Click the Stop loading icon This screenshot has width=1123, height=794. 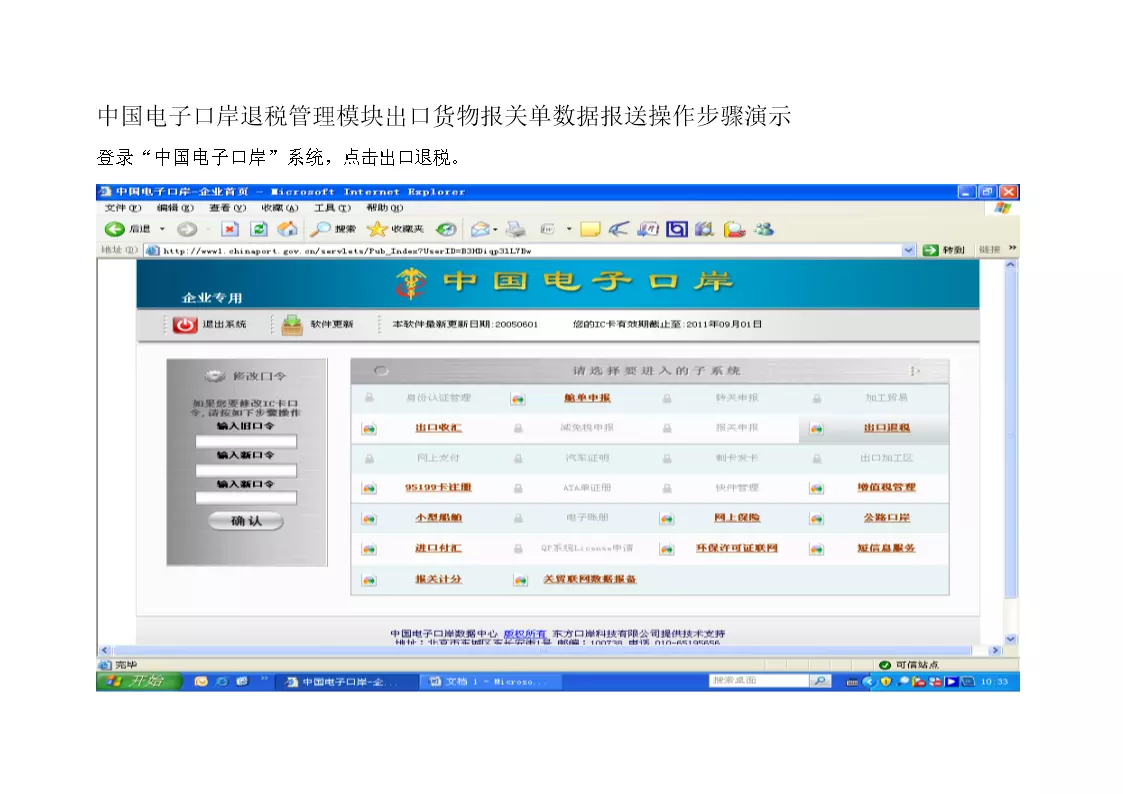230,229
